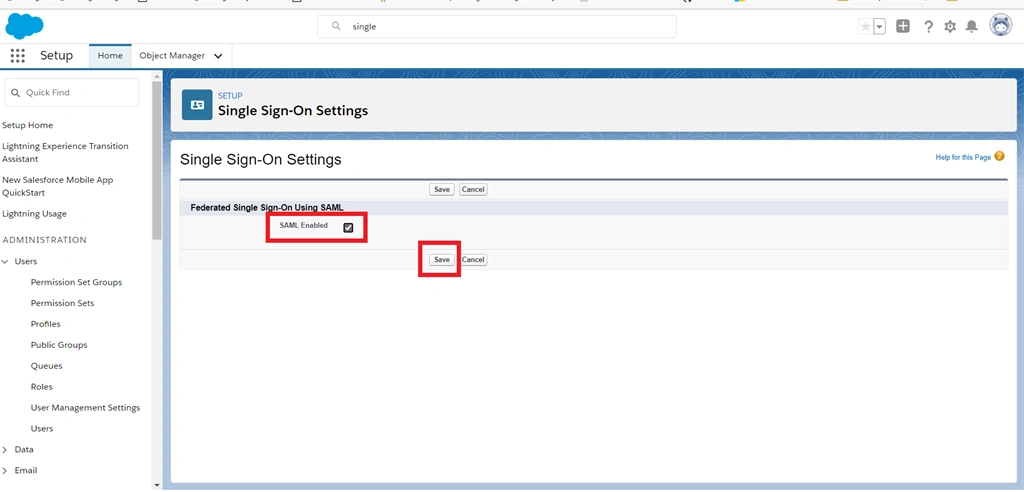
Task: Click the Salesforce cloud logo
Action: [24, 26]
